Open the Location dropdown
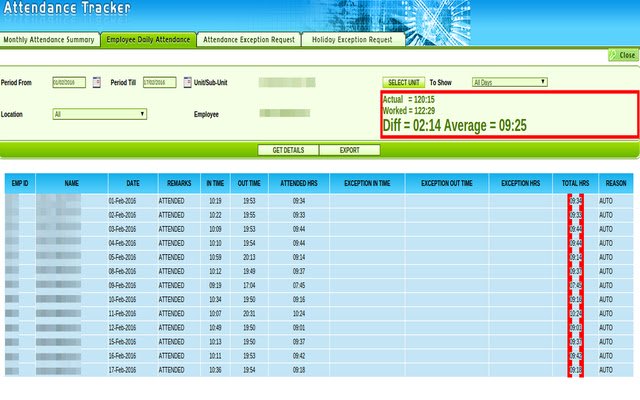Viewport: 640px width, 400px height. click(x=100, y=114)
